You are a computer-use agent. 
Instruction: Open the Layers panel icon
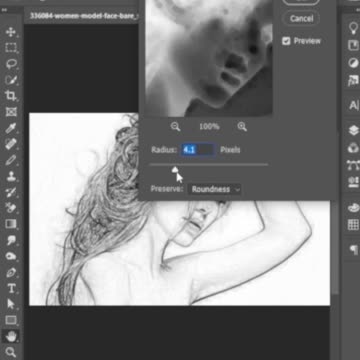[x=353, y=130]
